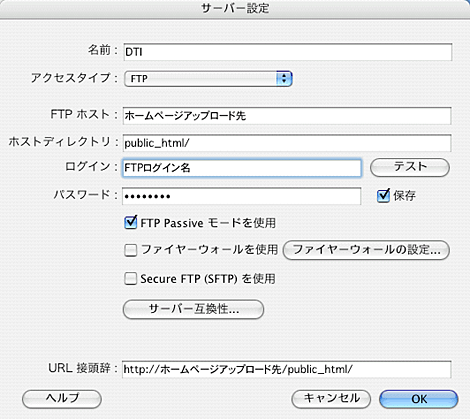Enable ファイヤーウォールを使用 checkbox
This screenshot has height=419, width=470.
(x=130, y=250)
